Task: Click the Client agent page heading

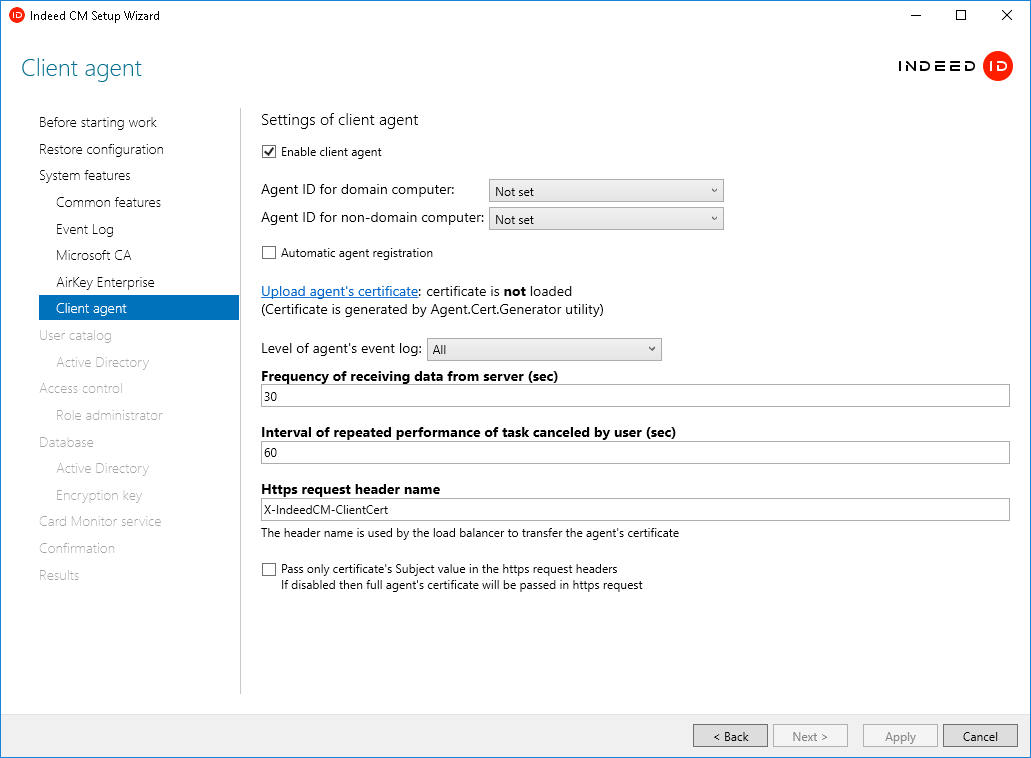Action: tap(82, 68)
